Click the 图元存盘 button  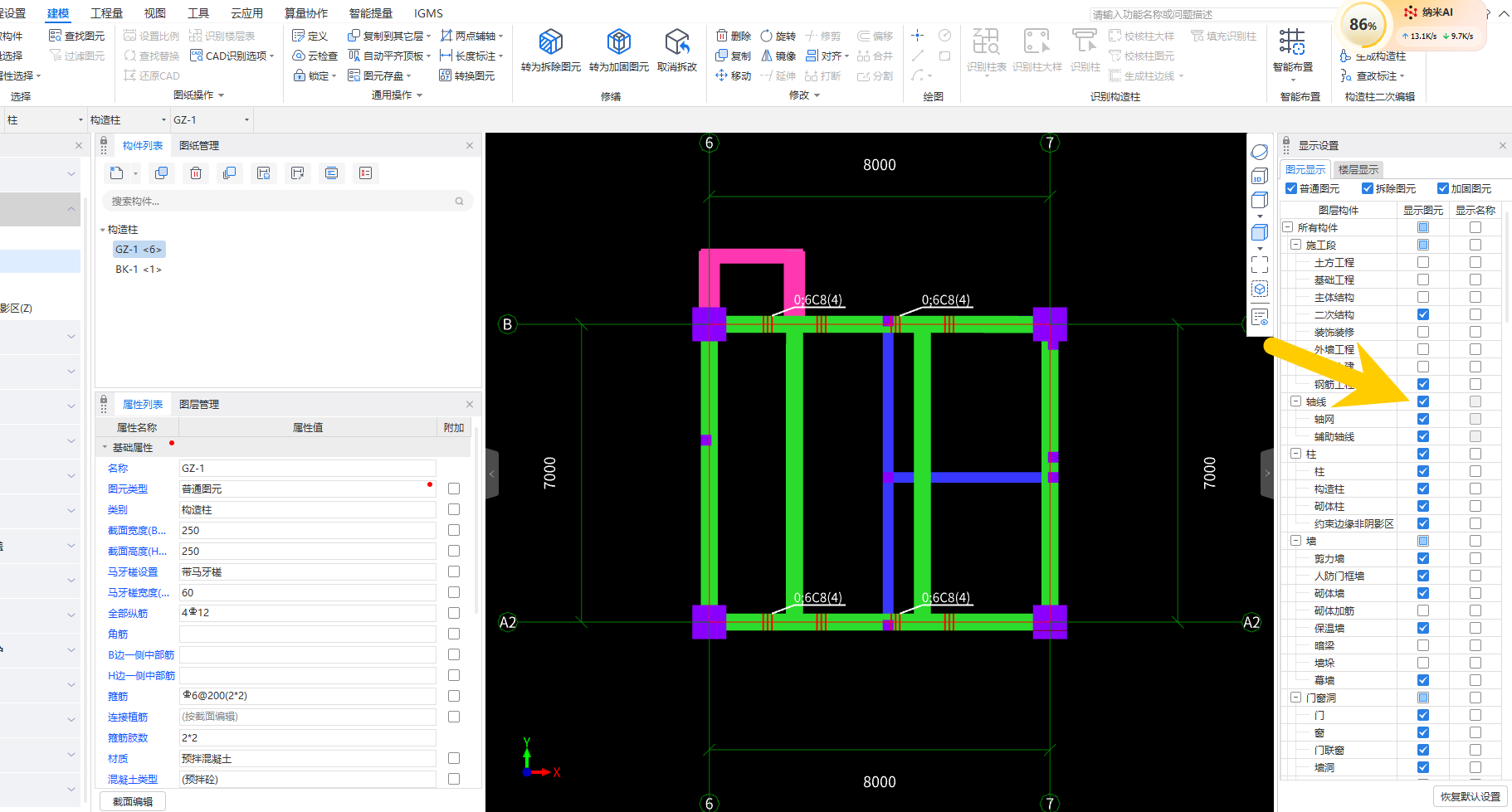pos(379,75)
